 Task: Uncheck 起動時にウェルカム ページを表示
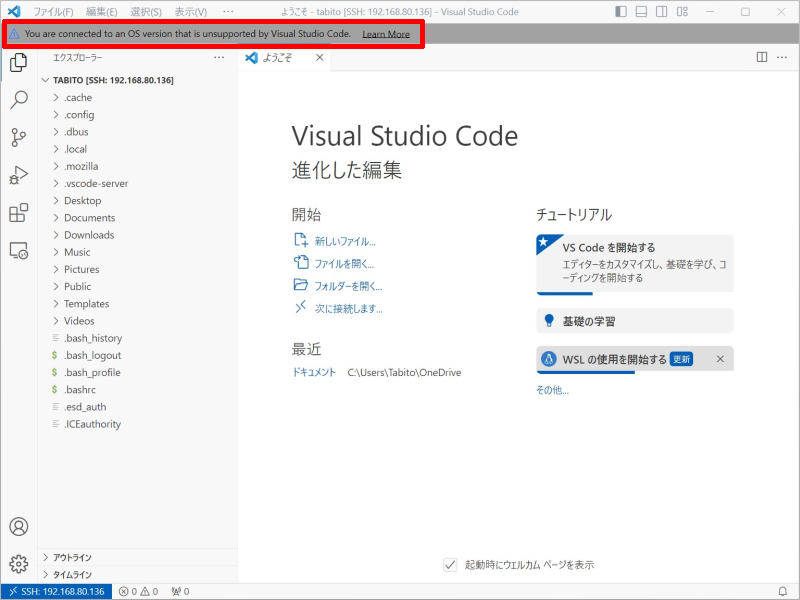pos(451,564)
